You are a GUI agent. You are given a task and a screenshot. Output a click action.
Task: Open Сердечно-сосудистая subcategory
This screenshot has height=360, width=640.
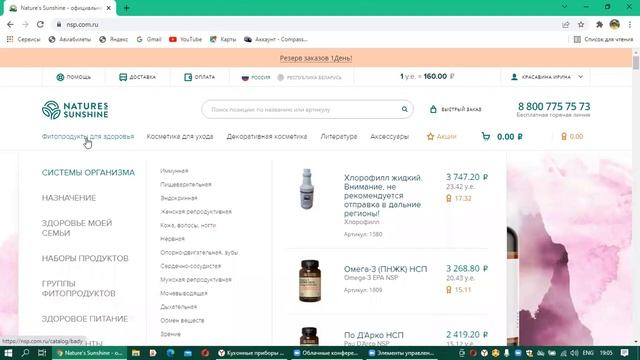point(191,266)
